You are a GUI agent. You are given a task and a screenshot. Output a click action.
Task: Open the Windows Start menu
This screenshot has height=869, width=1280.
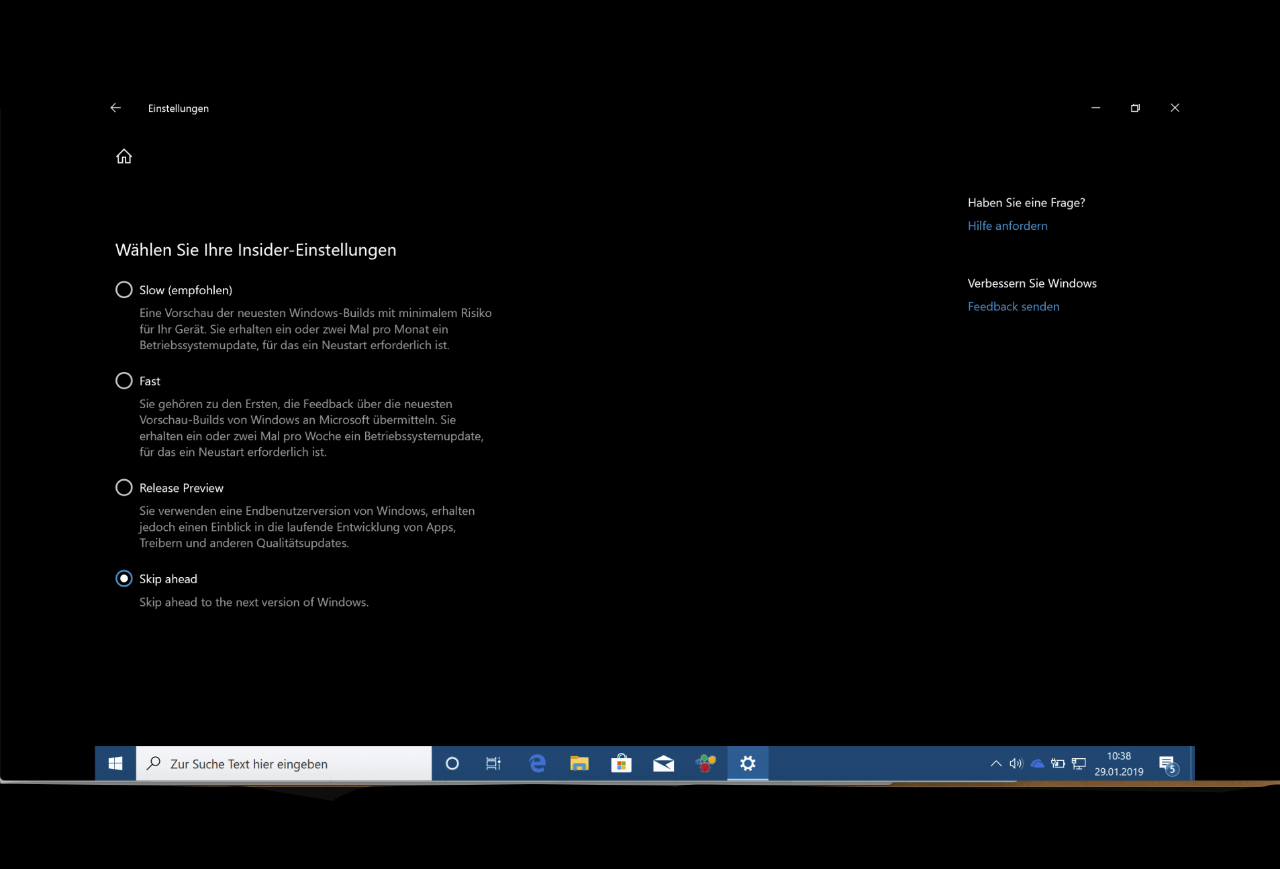pyautogui.click(x=115, y=763)
